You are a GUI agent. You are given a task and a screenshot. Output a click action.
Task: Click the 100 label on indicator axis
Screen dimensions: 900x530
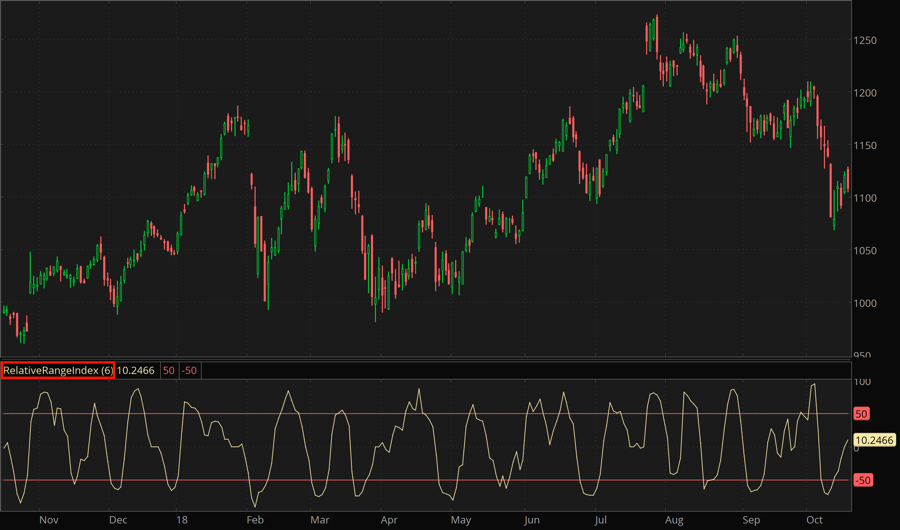862,382
